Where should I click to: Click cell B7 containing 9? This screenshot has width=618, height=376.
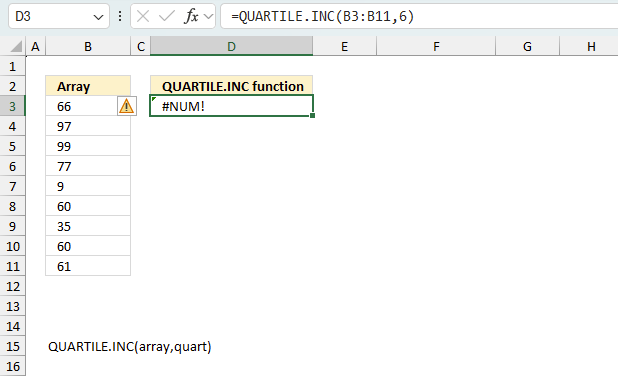88,186
